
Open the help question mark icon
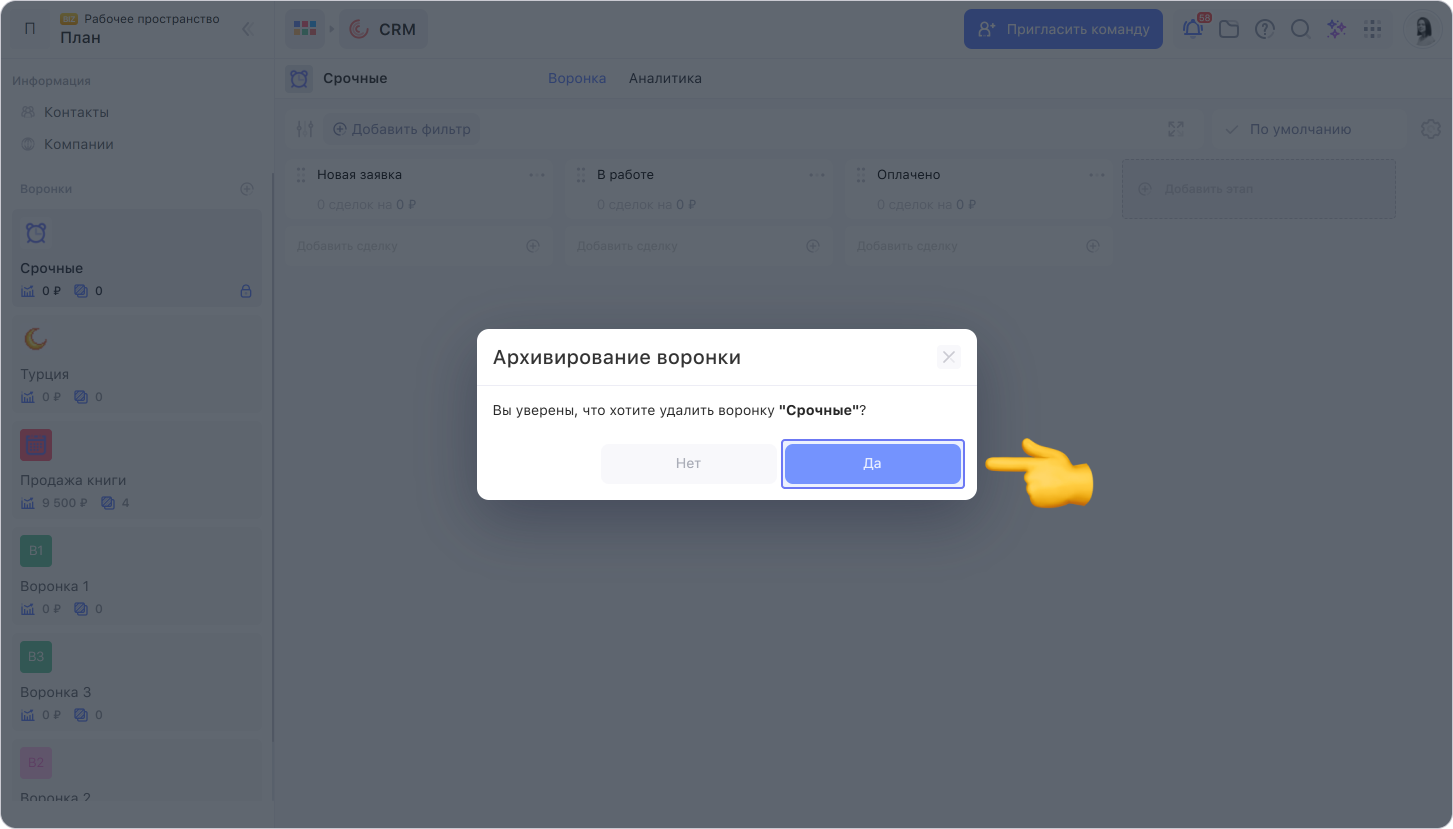point(1264,30)
